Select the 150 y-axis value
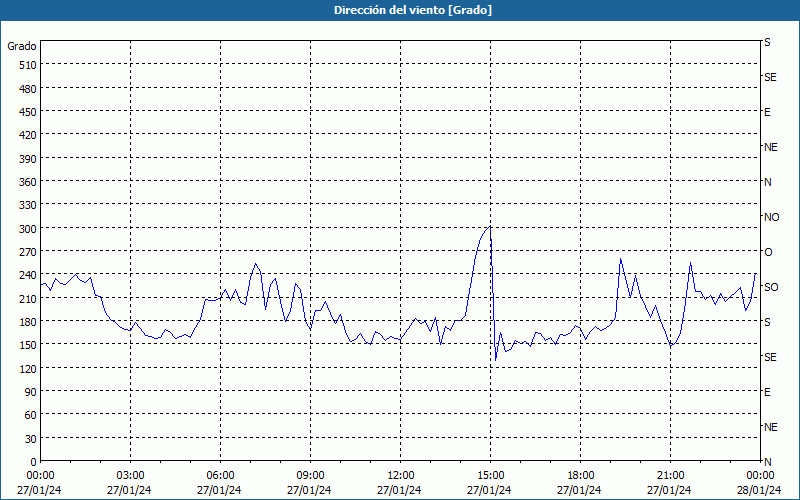Viewport: 800px width, 500px height. pyautogui.click(x=28, y=345)
